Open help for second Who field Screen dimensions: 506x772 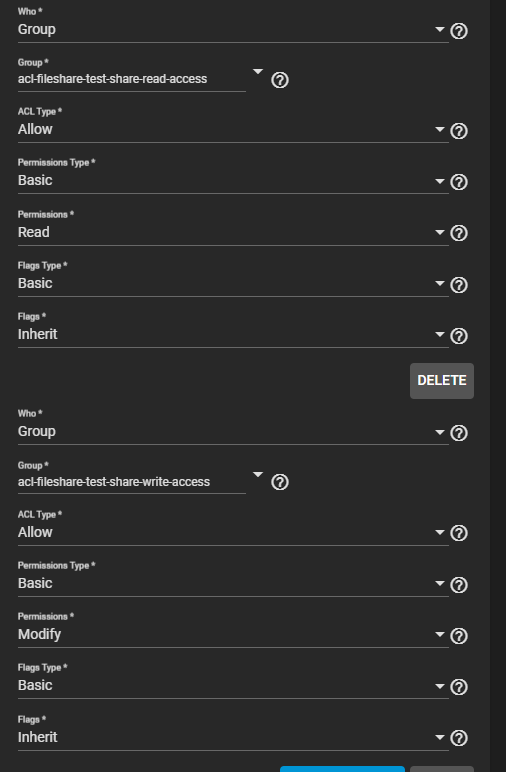pos(459,433)
